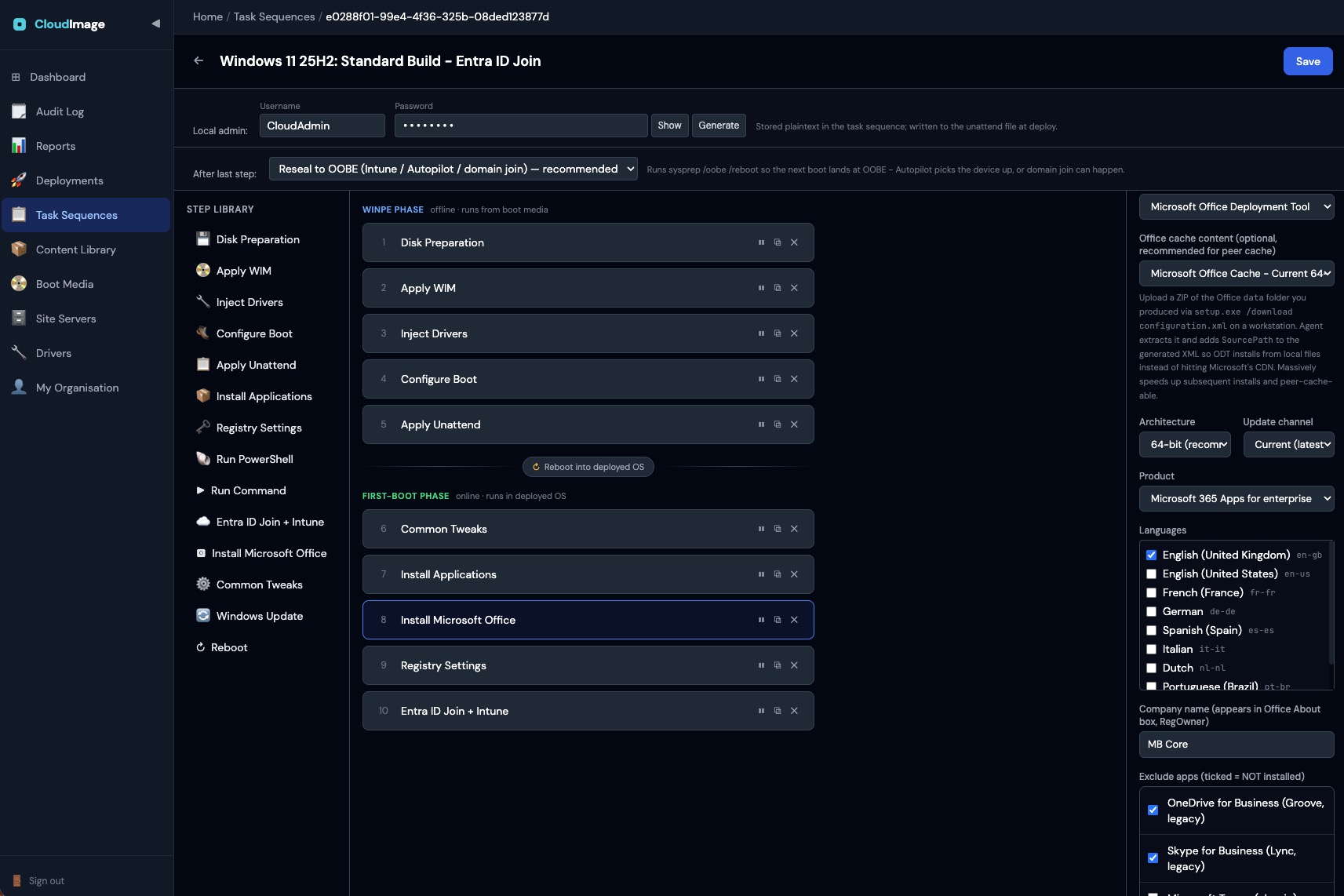The height and width of the screenshot is (896, 1344).
Task: Remove the Configure Boot step
Action: tap(794, 379)
